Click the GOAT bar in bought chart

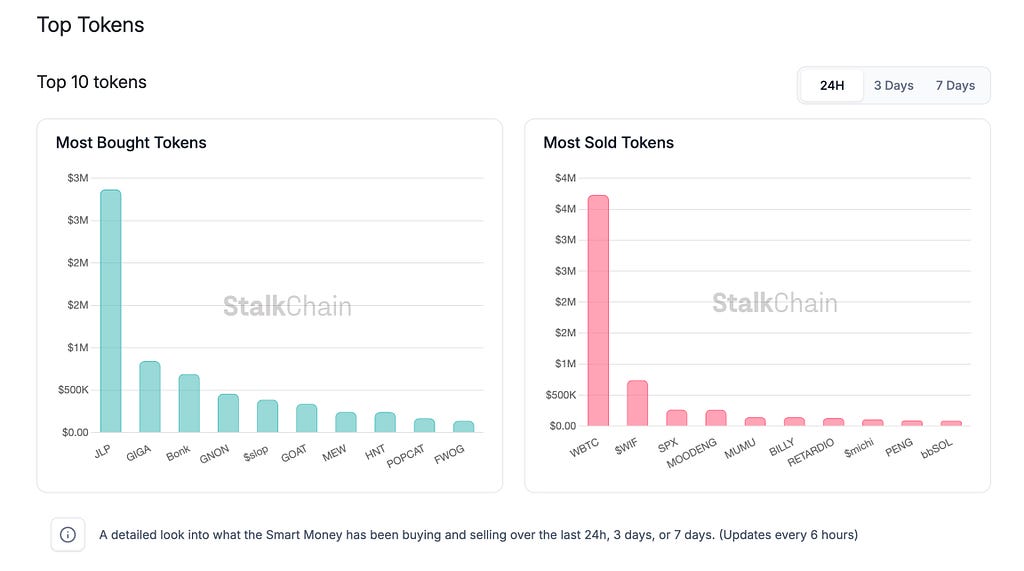(x=306, y=418)
